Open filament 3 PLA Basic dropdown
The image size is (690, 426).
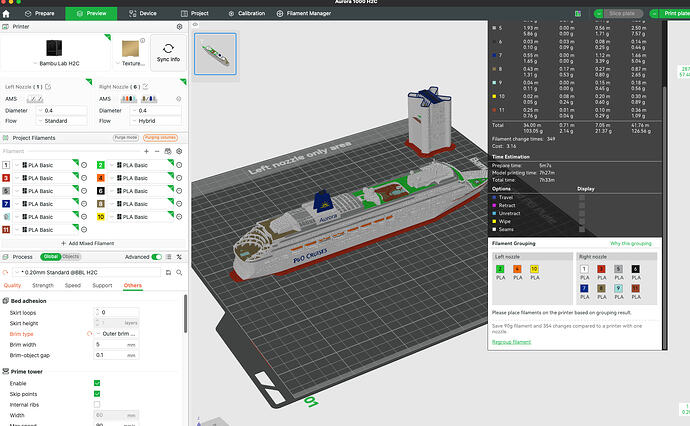(x=45, y=178)
